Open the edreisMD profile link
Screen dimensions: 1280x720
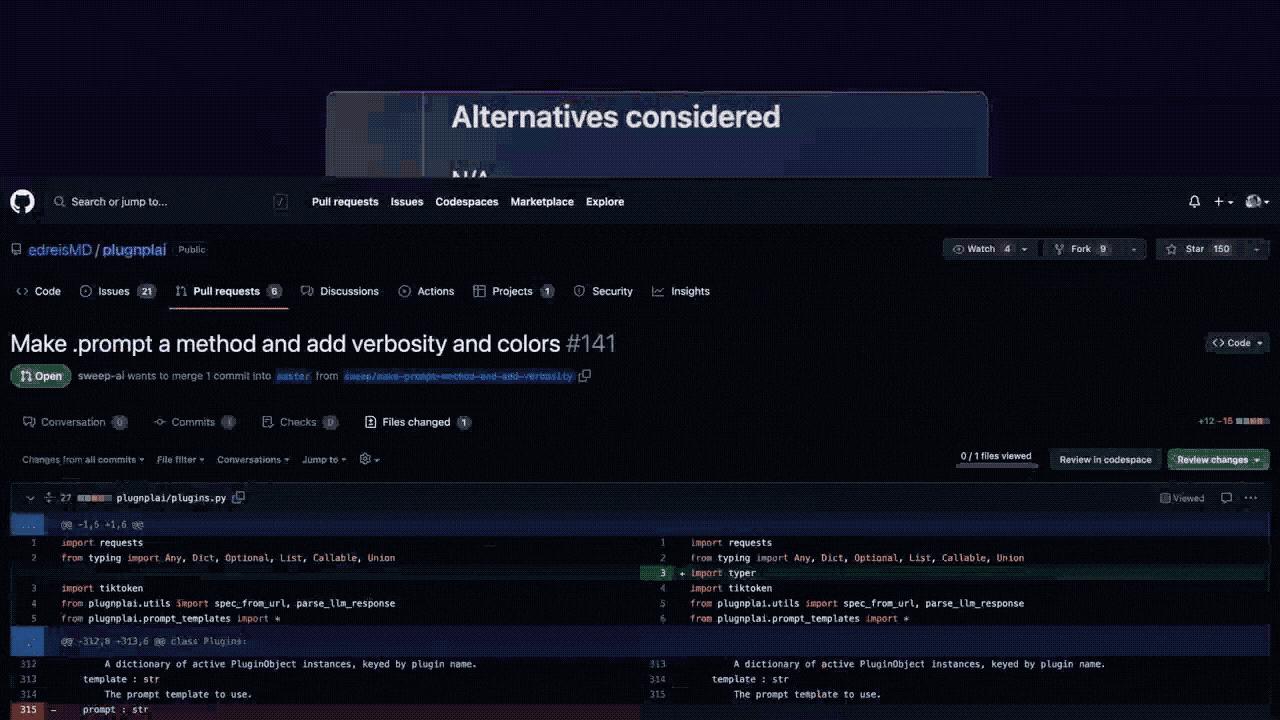pos(60,249)
